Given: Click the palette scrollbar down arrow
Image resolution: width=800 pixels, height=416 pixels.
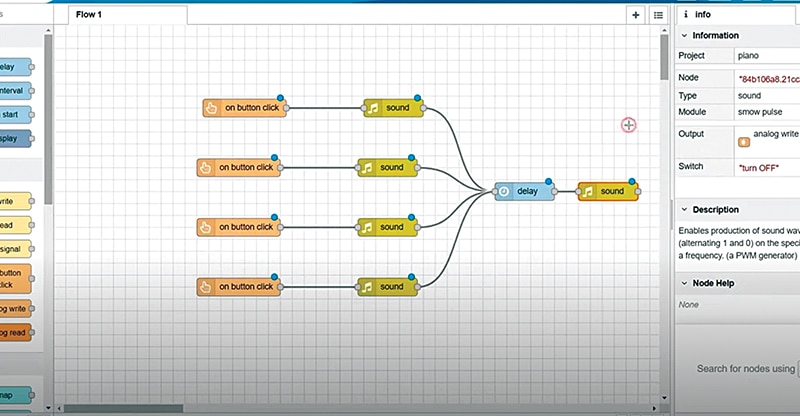Looking at the screenshot, I should point(48,408).
